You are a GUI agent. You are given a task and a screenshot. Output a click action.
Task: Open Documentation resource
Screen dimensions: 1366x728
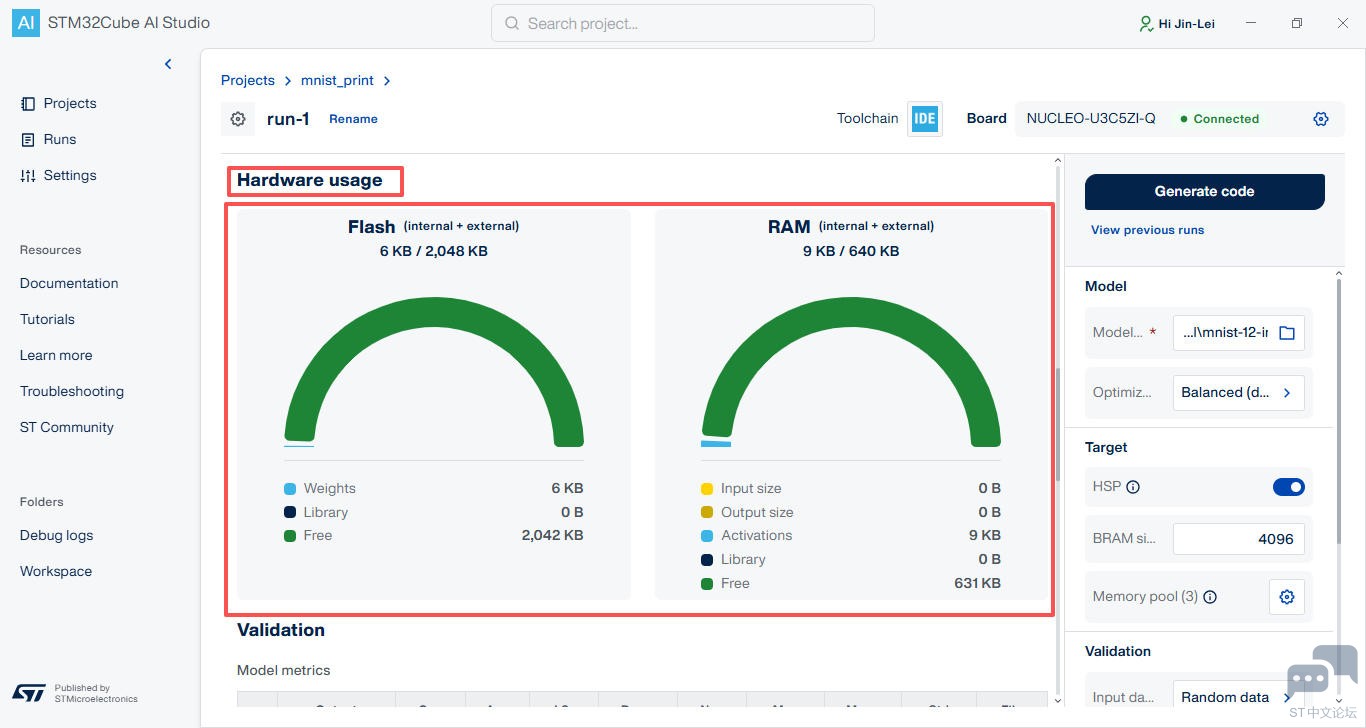pyautogui.click(x=69, y=283)
